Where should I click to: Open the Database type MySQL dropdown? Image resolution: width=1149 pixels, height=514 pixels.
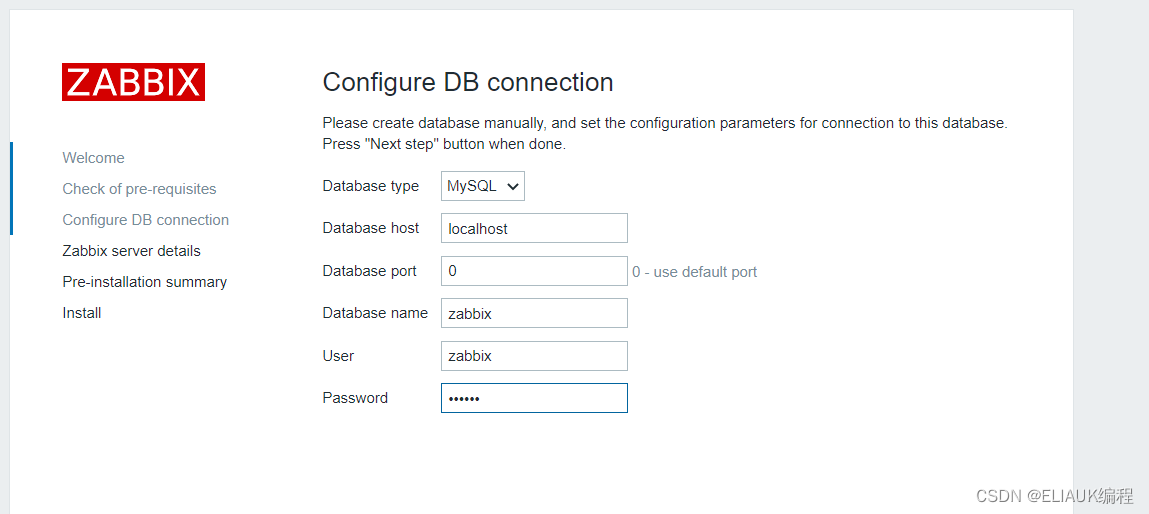pyautogui.click(x=483, y=186)
